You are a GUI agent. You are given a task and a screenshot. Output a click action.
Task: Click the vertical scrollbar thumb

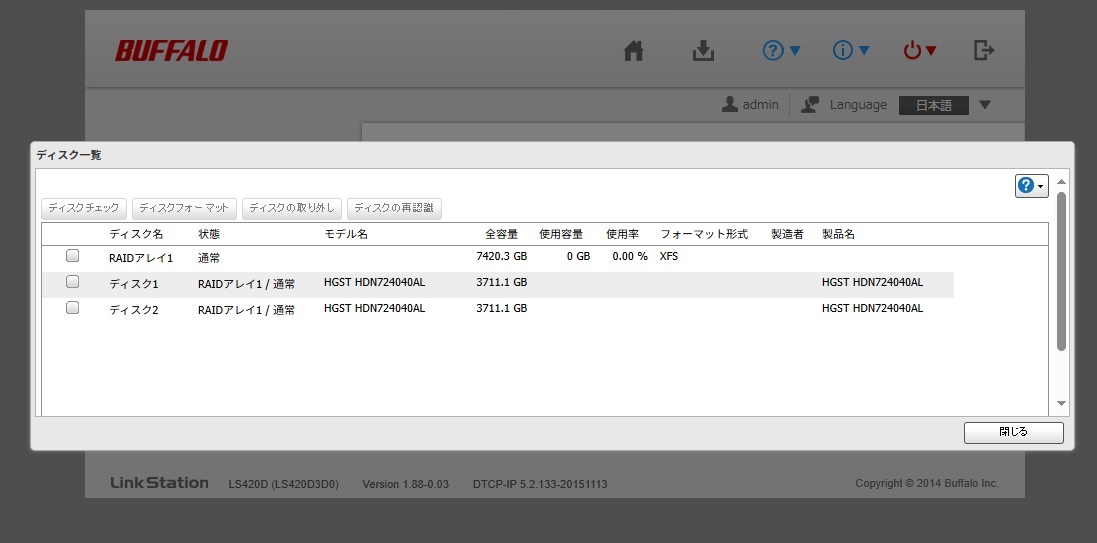click(x=1061, y=272)
